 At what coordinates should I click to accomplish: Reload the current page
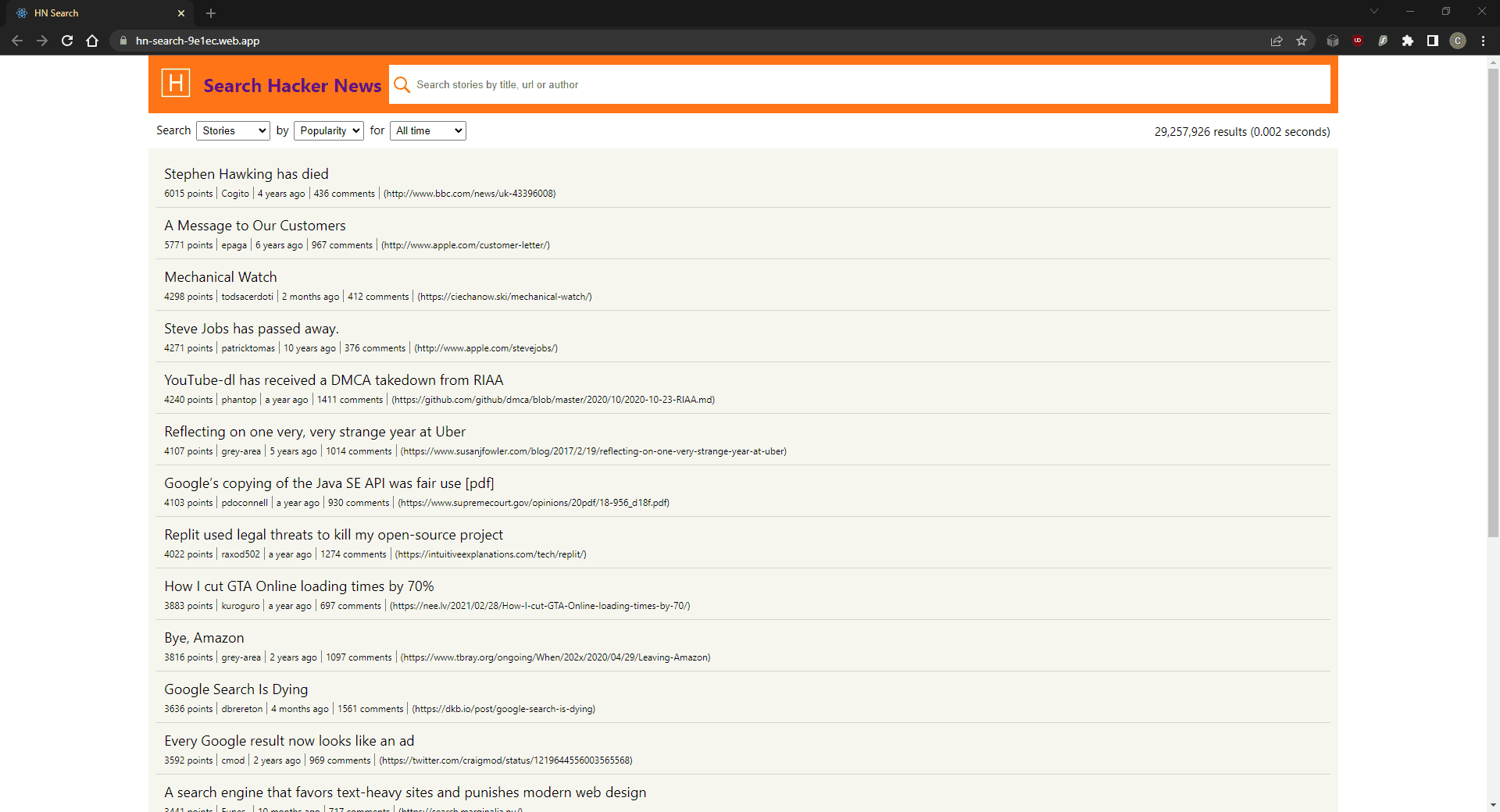click(67, 41)
